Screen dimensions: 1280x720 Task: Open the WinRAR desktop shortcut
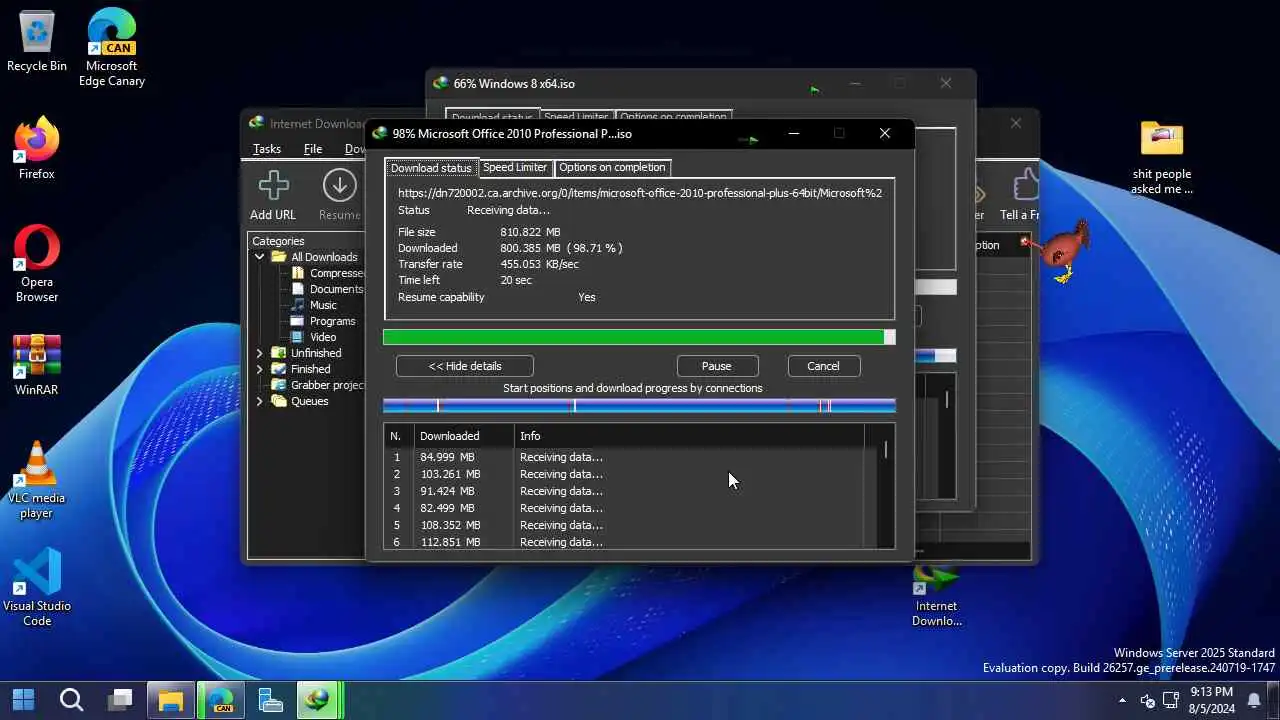click(37, 356)
